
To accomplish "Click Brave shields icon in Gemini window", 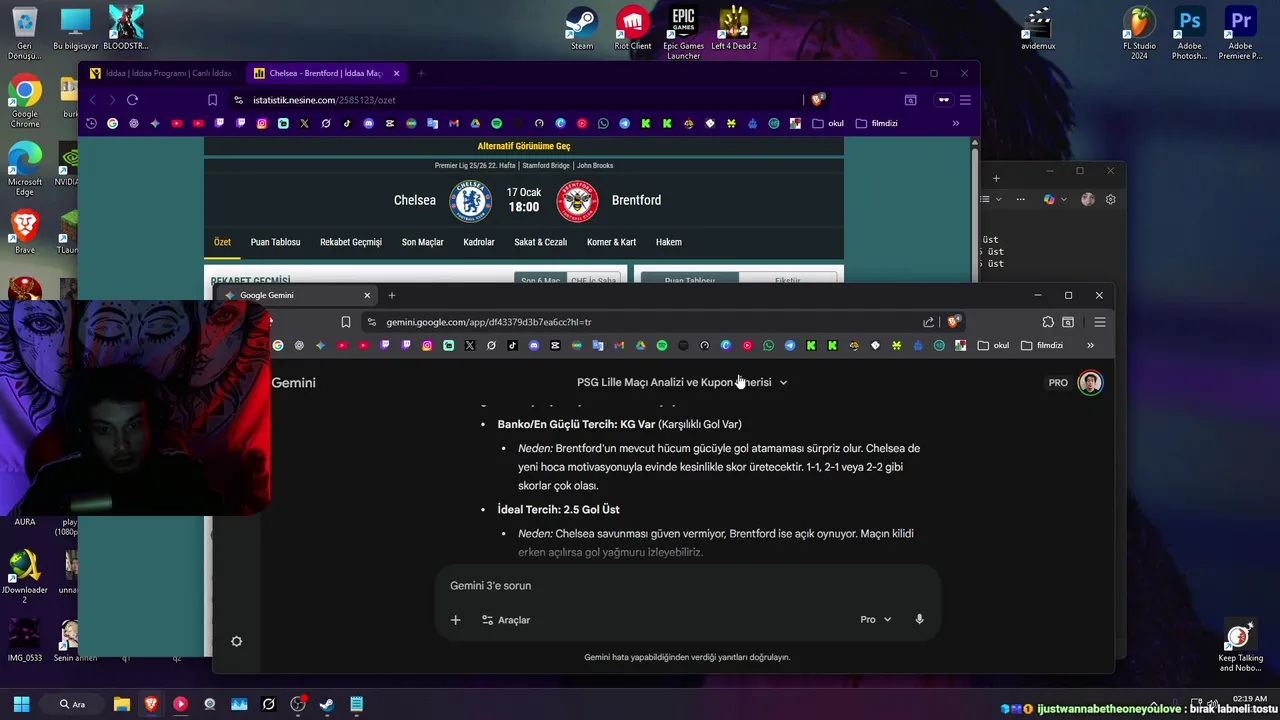I will click(x=953, y=322).
